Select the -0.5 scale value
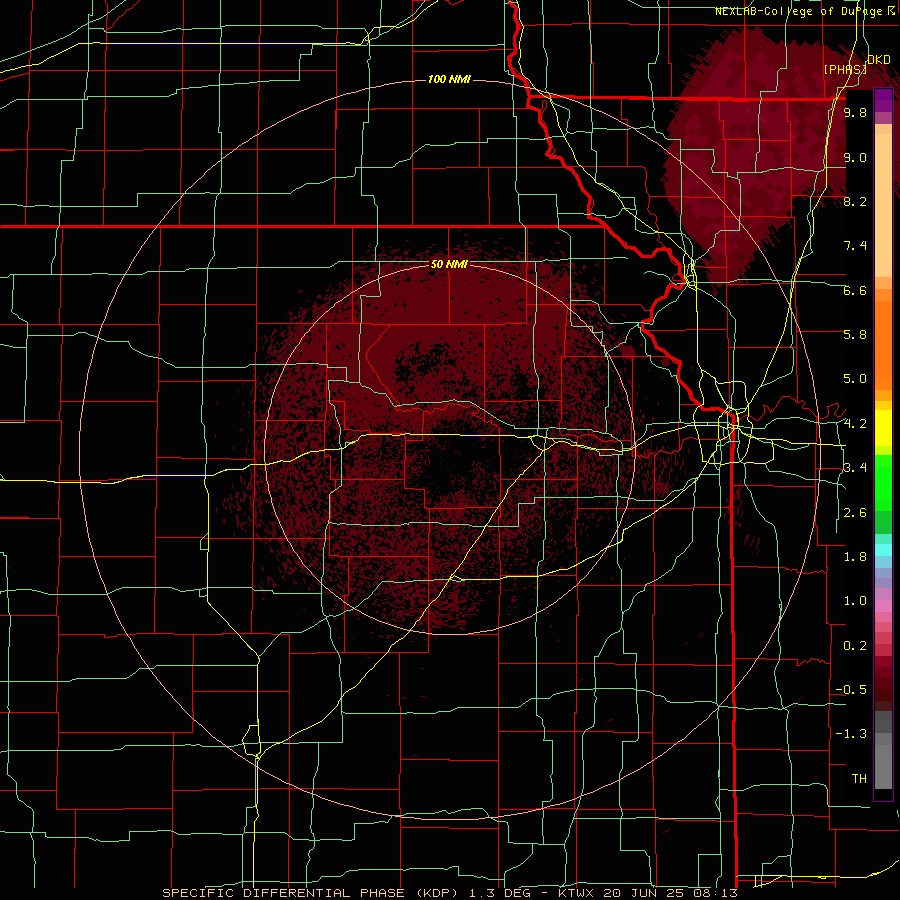900x900 pixels. (x=851, y=689)
